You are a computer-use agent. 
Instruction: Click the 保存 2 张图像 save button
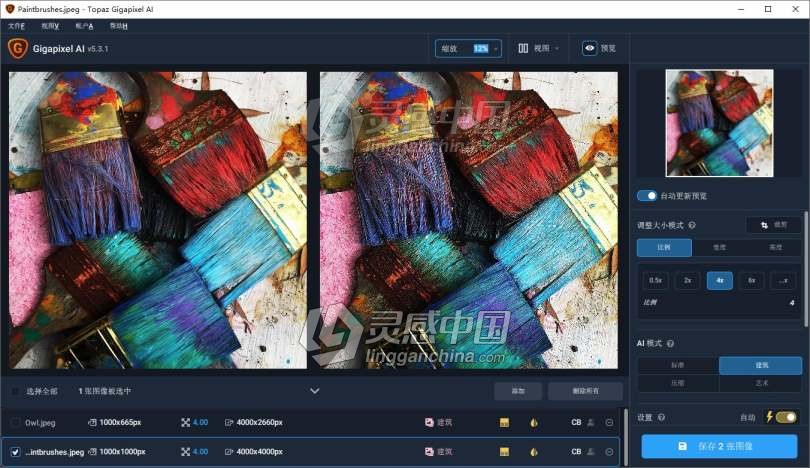tap(719, 446)
